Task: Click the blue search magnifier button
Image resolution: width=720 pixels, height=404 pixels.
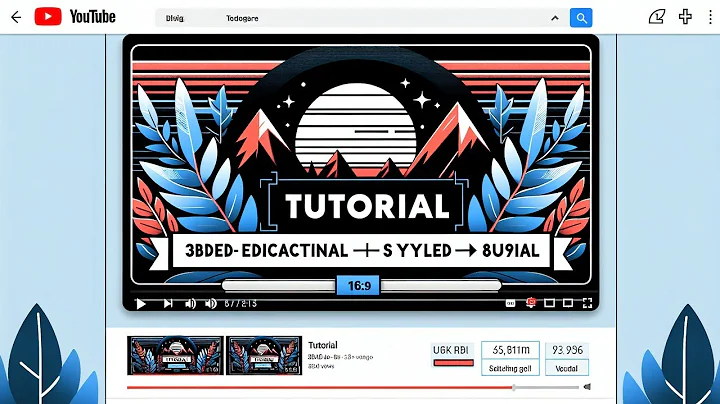Action: click(581, 18)
